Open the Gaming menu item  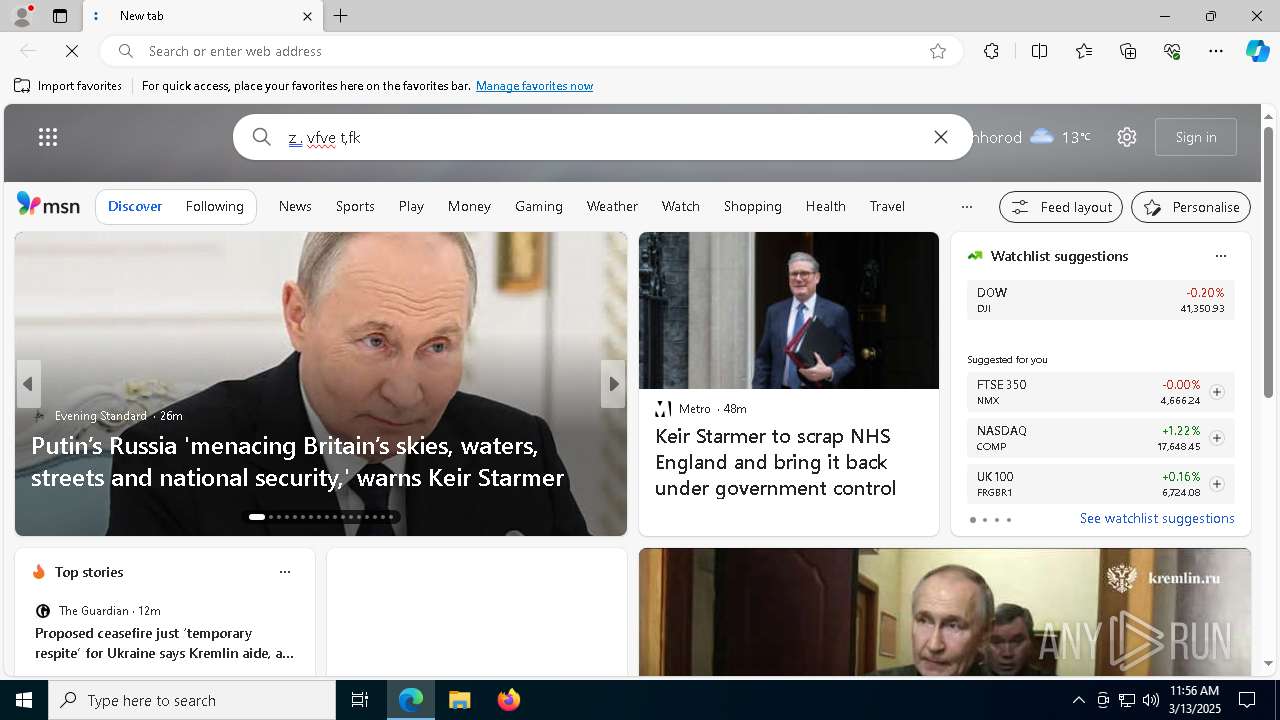click(x=539, y=206)
